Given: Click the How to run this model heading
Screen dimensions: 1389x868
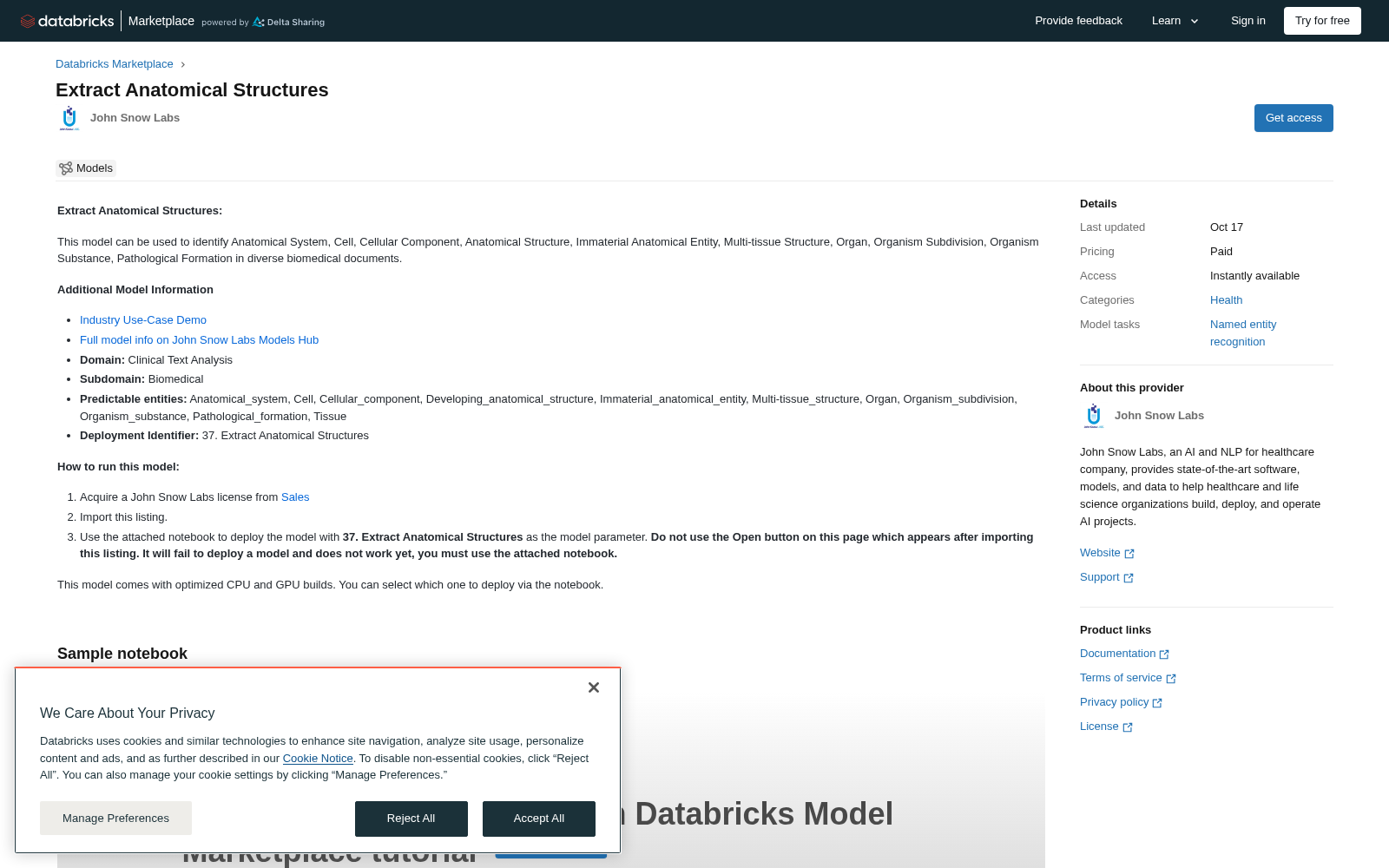Looking at the screenshot, I should (x=118, y=467).
